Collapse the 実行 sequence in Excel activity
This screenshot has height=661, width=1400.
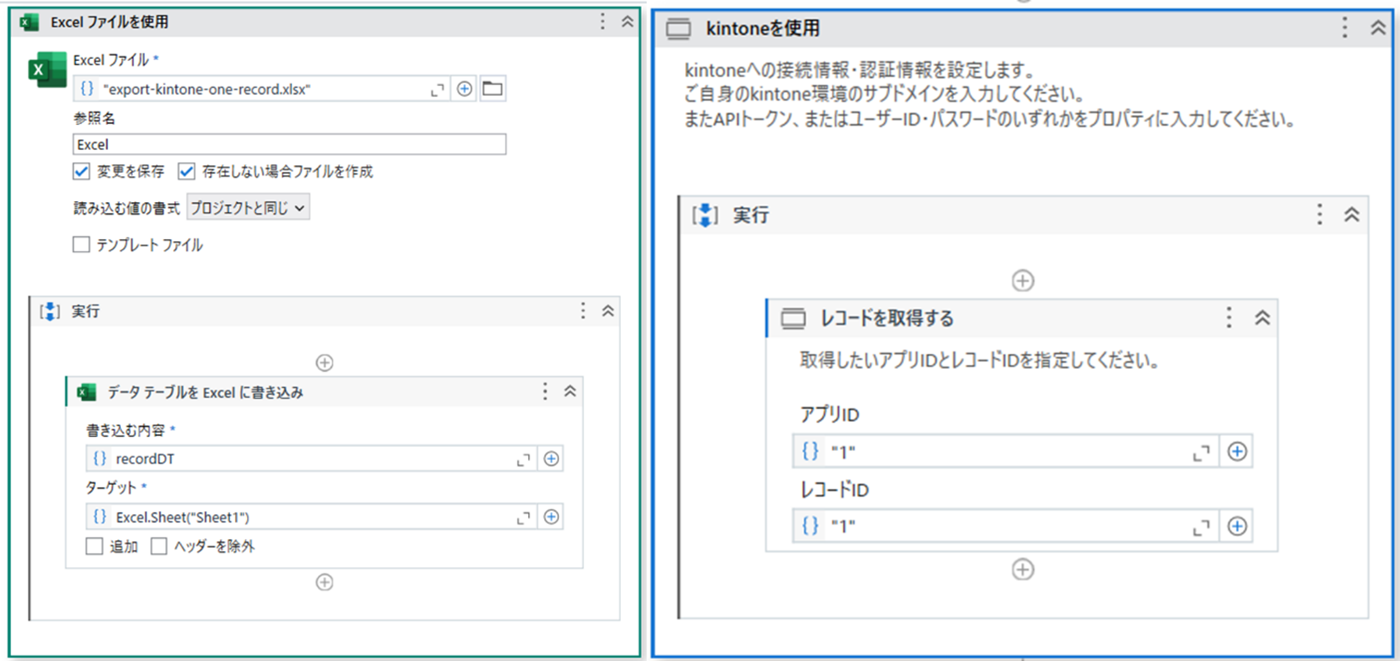(x=607, y=311)
